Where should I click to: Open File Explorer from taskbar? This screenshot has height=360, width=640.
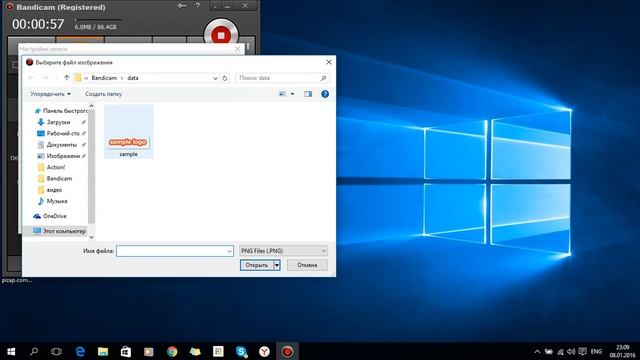[103, 351]
